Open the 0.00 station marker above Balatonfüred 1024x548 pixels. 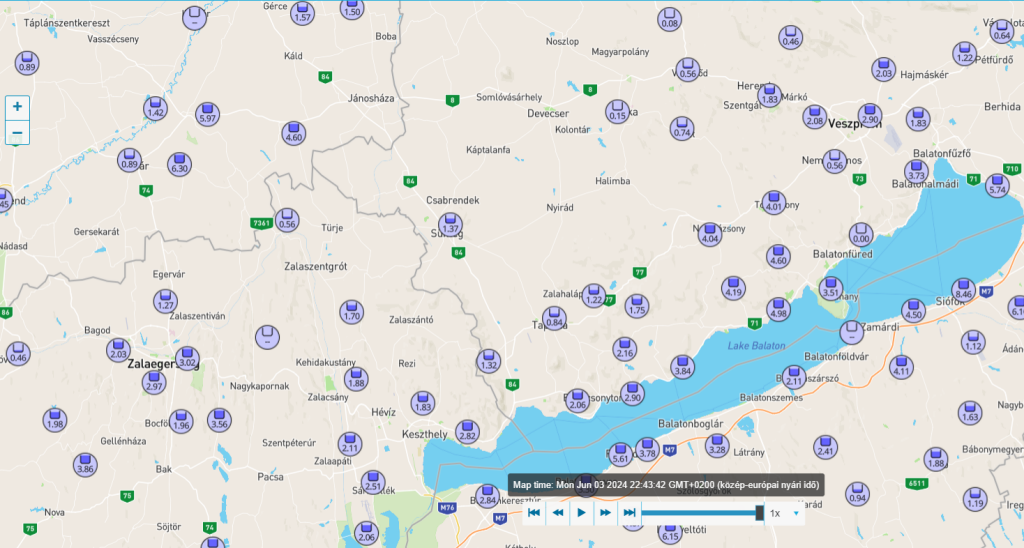[x=861, y=235]
